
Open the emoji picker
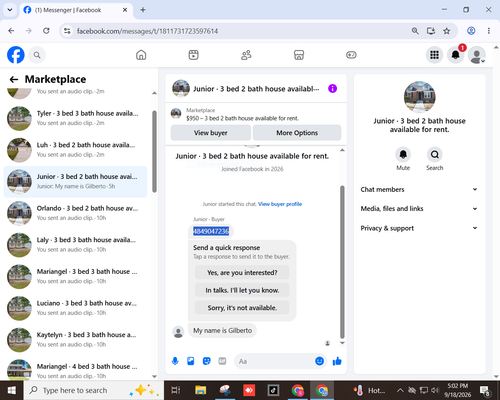[319, 361]
